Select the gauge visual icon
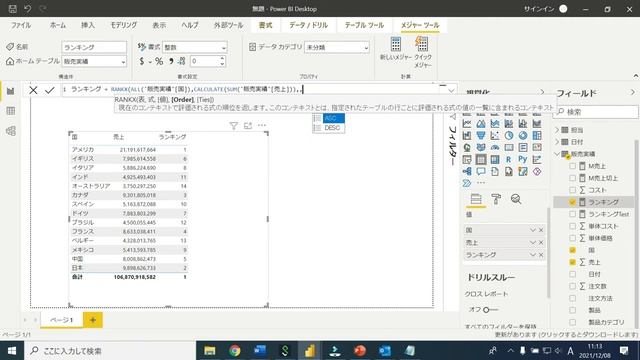The image size is (640, 360). click(x=495, y=147)
